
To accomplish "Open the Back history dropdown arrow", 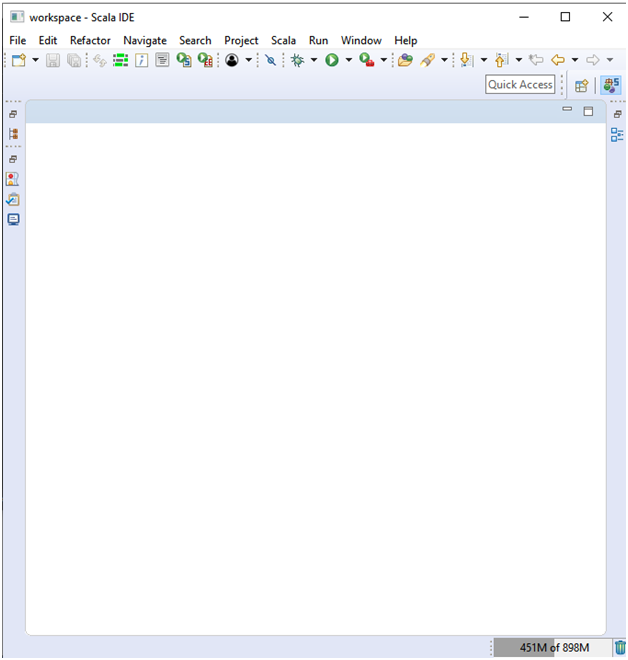I will [575, 60].
